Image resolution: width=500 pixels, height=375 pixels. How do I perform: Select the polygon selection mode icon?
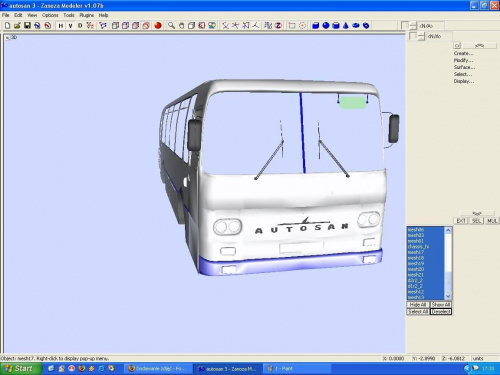[x=103, y=25]
